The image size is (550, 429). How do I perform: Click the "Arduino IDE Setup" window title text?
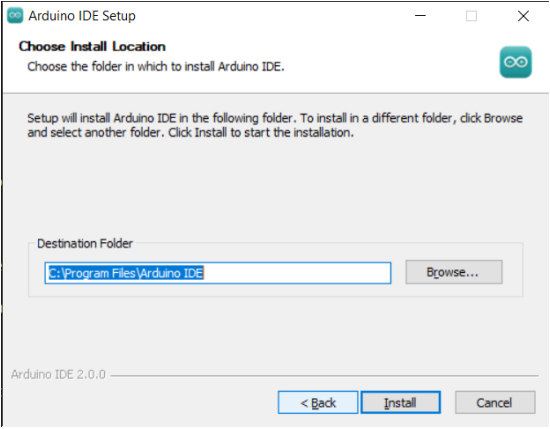coord(82,16)
